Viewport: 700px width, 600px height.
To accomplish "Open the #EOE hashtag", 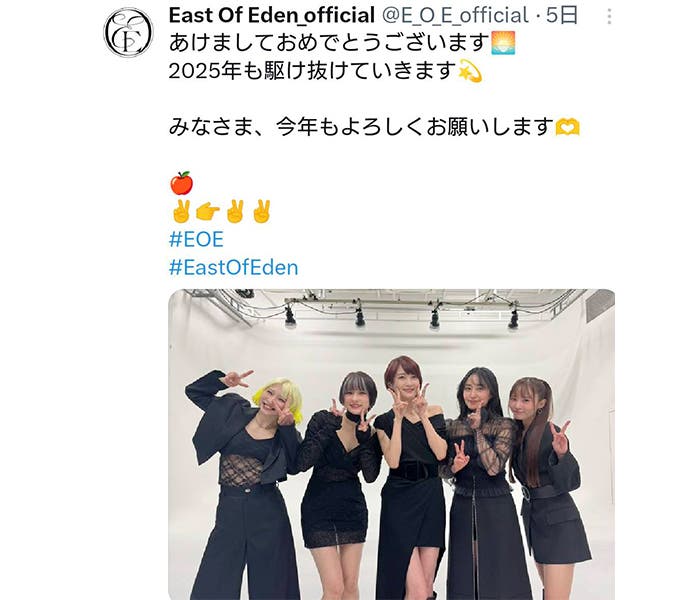I will point(196,240).
